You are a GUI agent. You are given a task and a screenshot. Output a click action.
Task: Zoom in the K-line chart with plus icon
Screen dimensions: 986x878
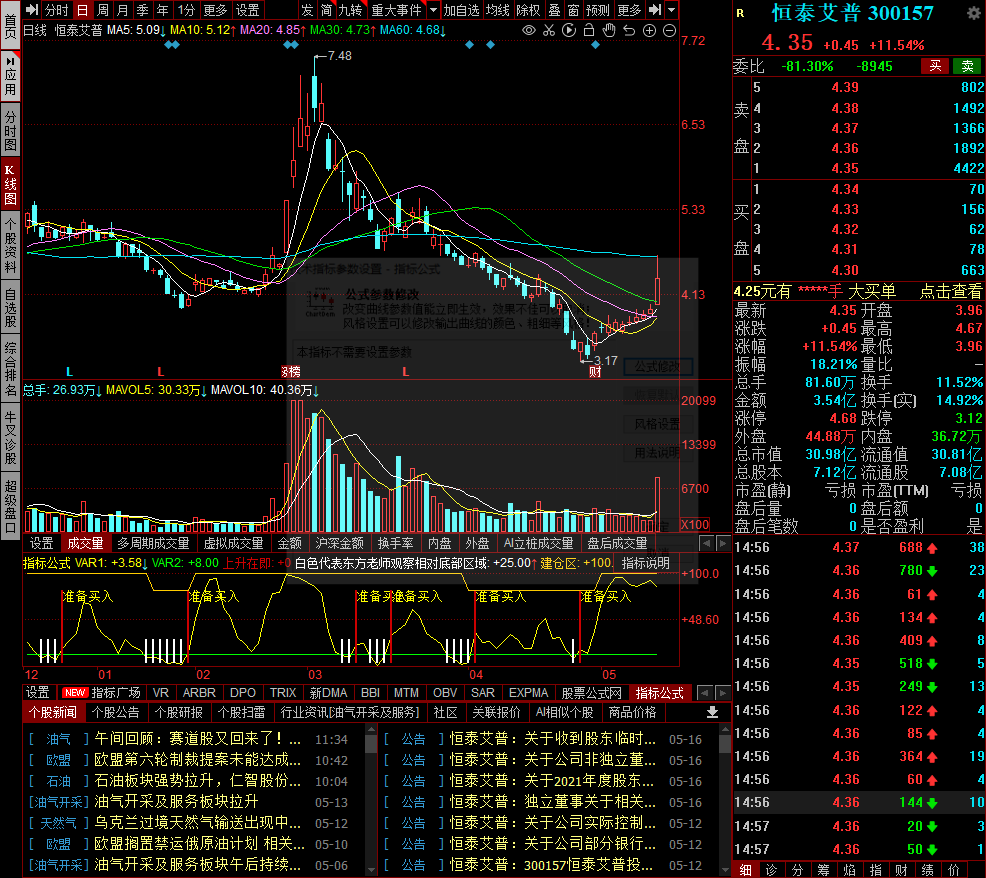click(x=650, y=30)
